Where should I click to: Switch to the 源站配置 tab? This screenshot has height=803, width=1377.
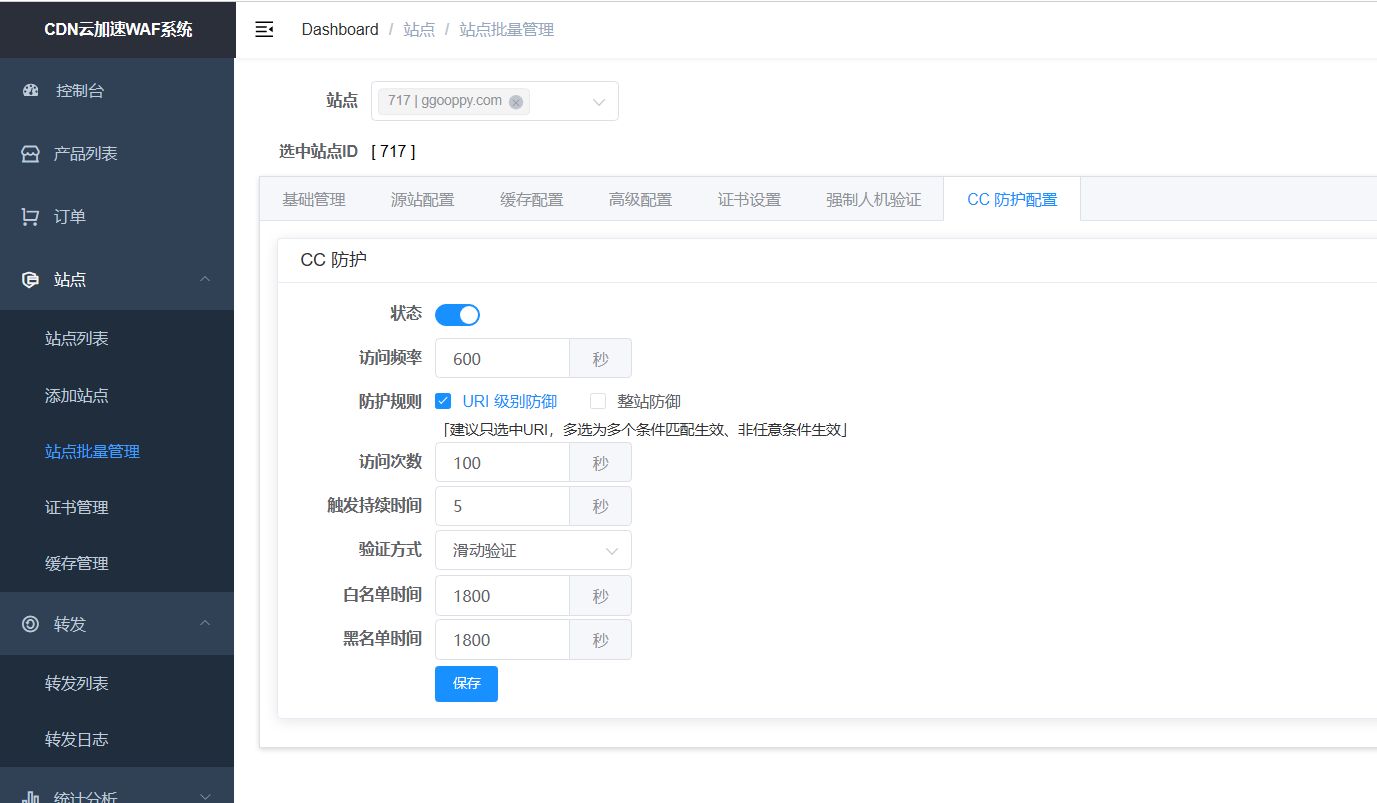coord(422,199)
